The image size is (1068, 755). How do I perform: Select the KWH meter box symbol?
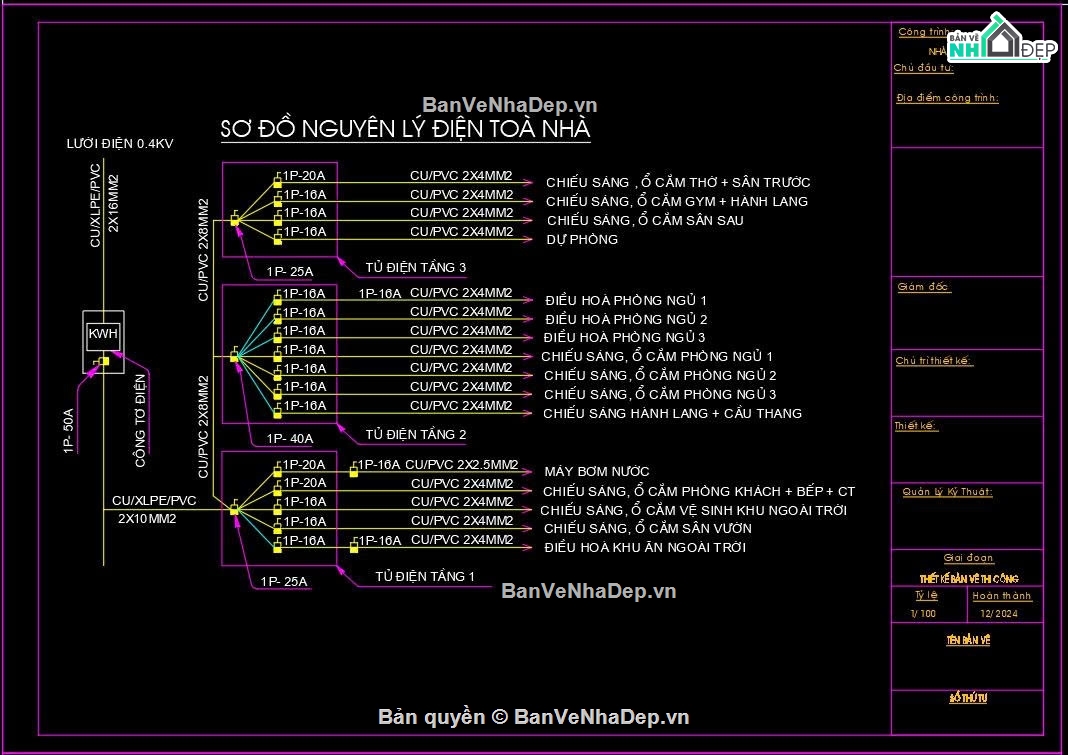coord(103,332)
